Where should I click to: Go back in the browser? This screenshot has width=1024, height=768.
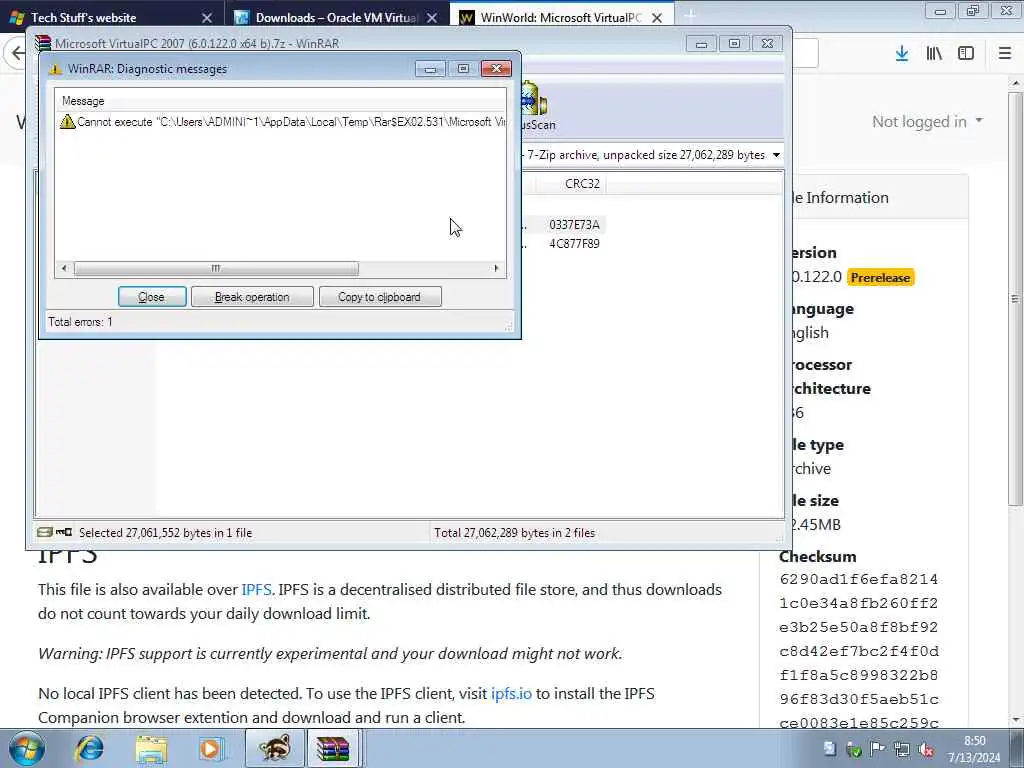pos(17,53)
